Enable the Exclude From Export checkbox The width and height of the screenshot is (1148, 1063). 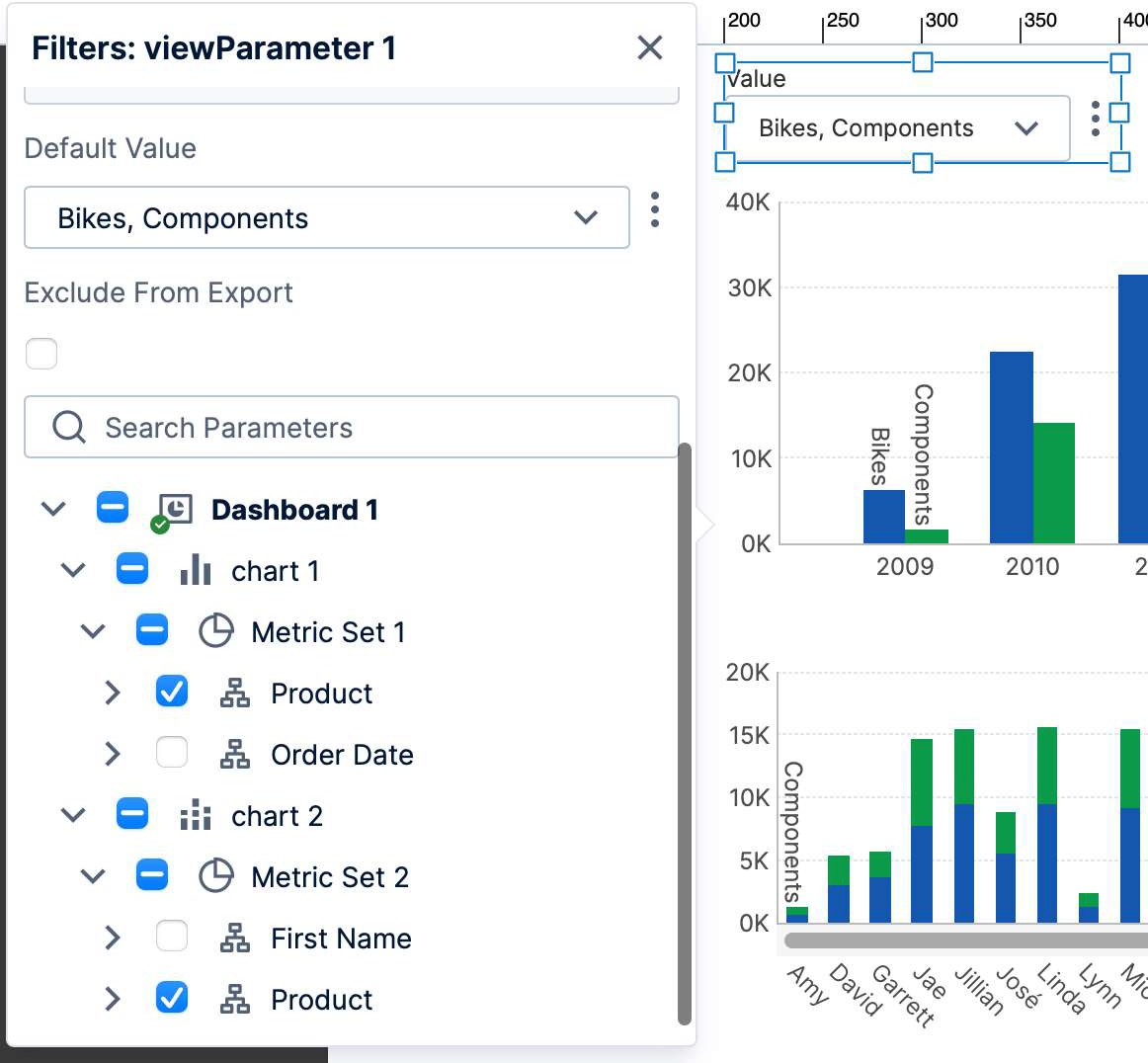click(41, 353)
